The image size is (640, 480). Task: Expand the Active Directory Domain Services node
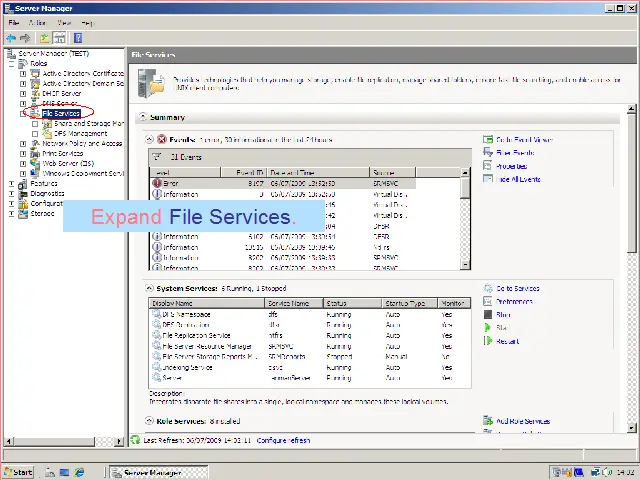(23, 84)
